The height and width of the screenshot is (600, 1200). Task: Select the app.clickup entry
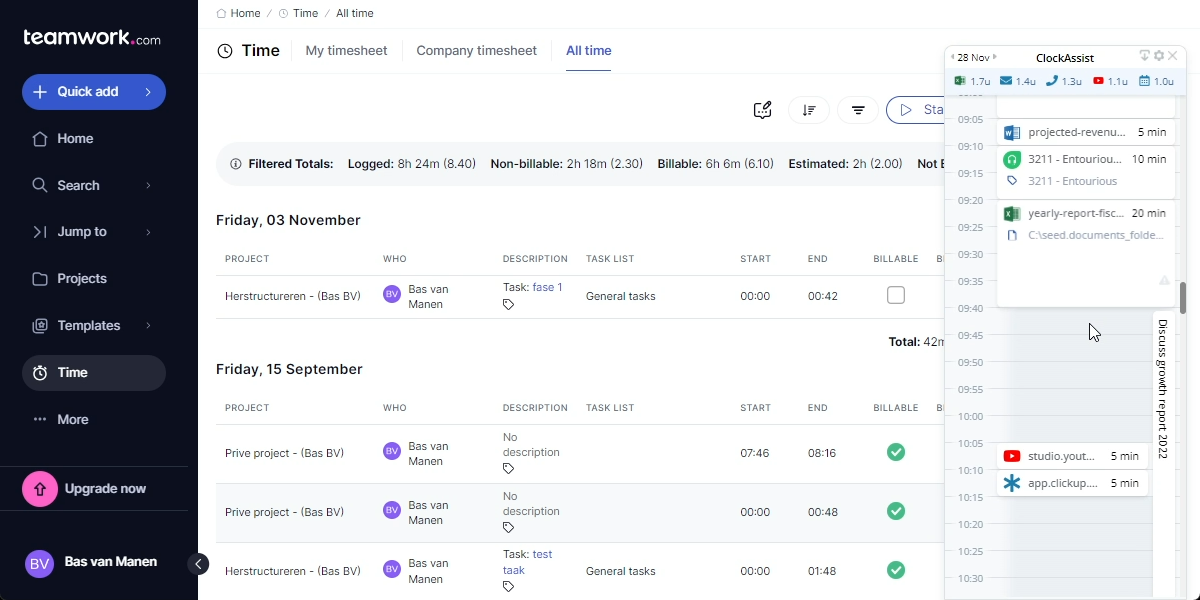(x=1073, y=483)
